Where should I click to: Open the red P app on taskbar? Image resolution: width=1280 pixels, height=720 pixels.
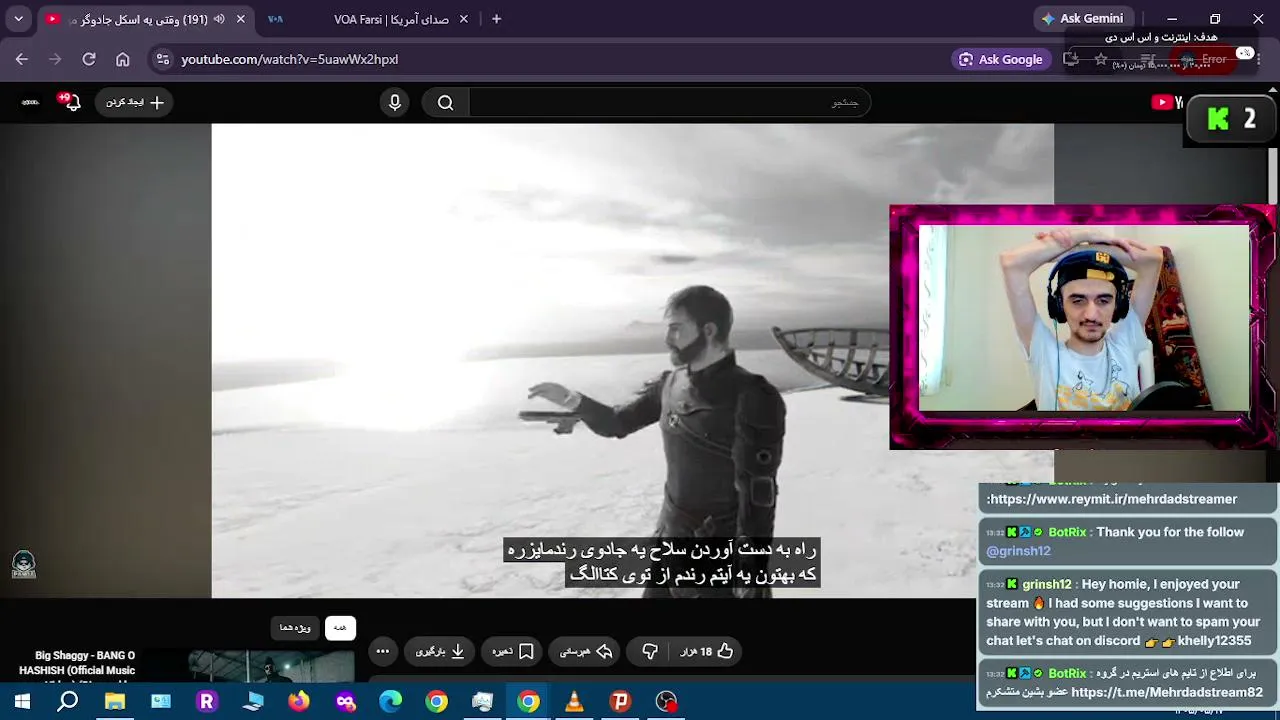click(620, 702)
